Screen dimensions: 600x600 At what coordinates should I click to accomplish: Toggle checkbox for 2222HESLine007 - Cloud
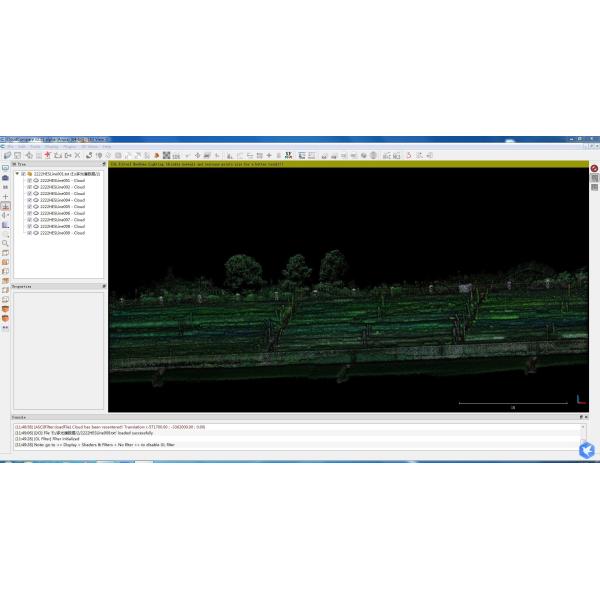coord(29,220)
